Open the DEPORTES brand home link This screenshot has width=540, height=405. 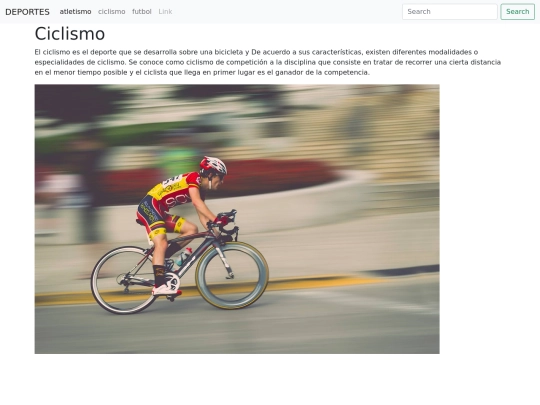(x=27, y=12)
